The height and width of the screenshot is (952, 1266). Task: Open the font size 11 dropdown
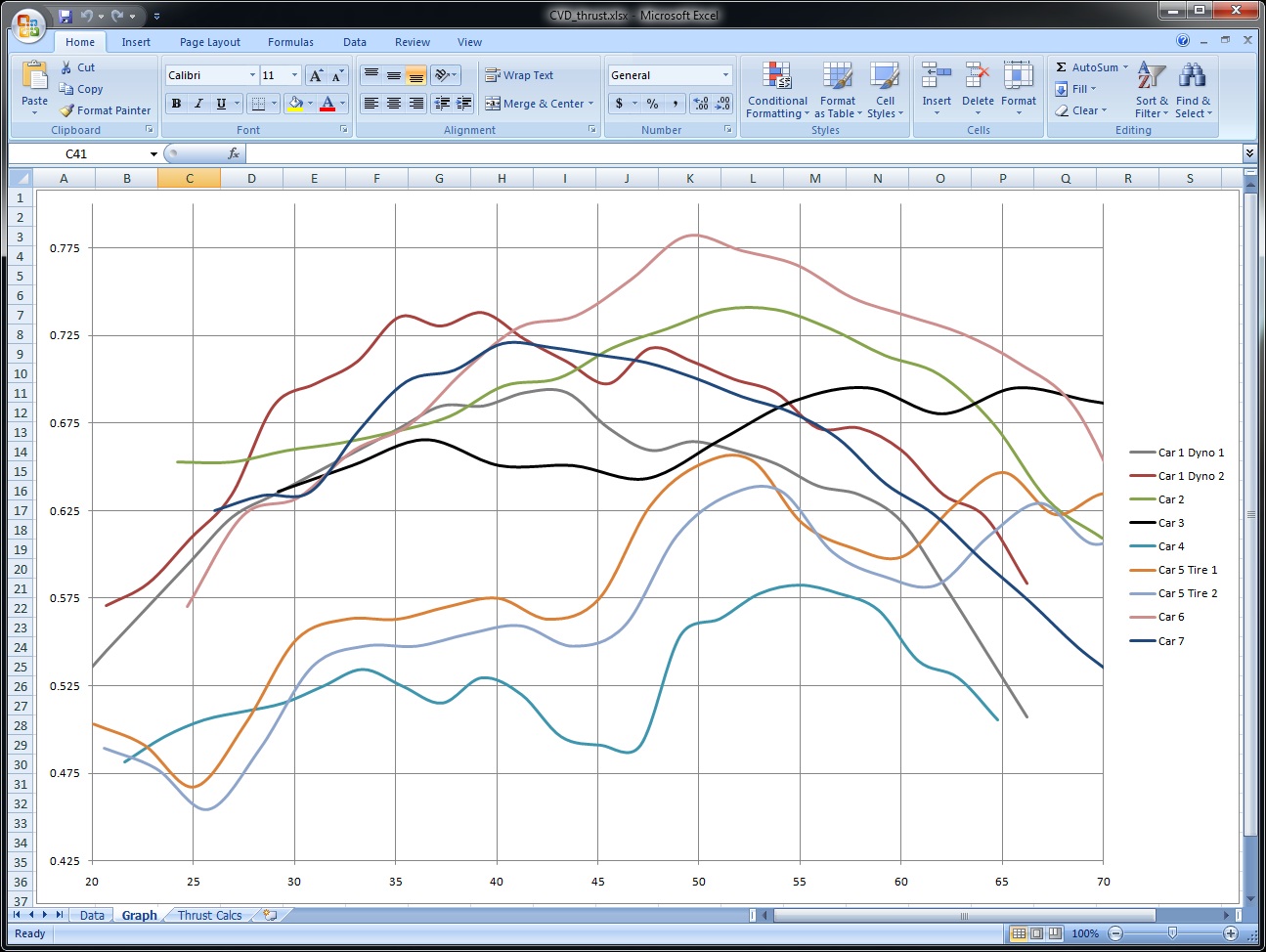[x=294, y=75]
